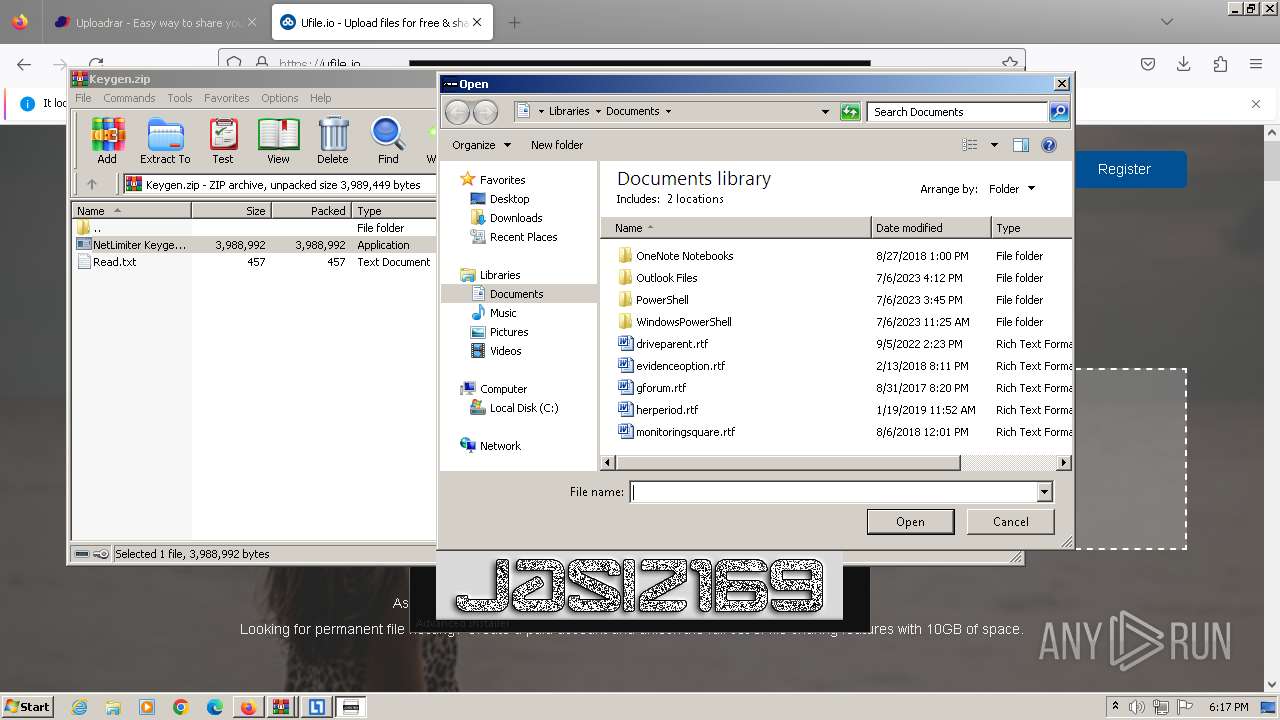The image size is (1280, 720).
Task: Expand address bar history dropdown
Action: [825, 112]
